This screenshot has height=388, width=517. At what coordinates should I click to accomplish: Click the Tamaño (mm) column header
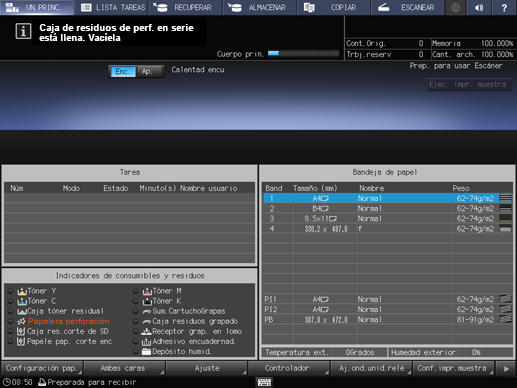tap(315, 188)
